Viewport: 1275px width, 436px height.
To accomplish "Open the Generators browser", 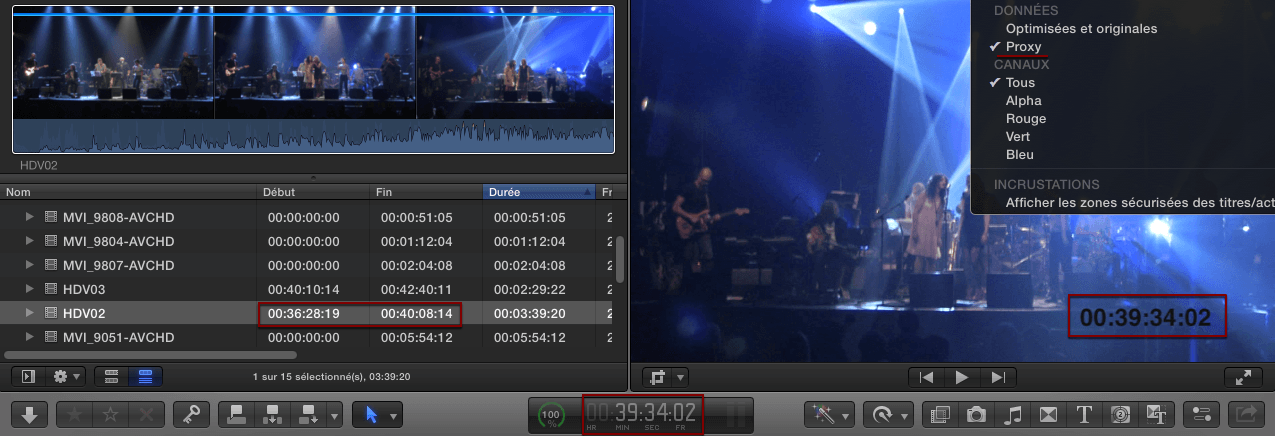I will (x=1120, y=414).
